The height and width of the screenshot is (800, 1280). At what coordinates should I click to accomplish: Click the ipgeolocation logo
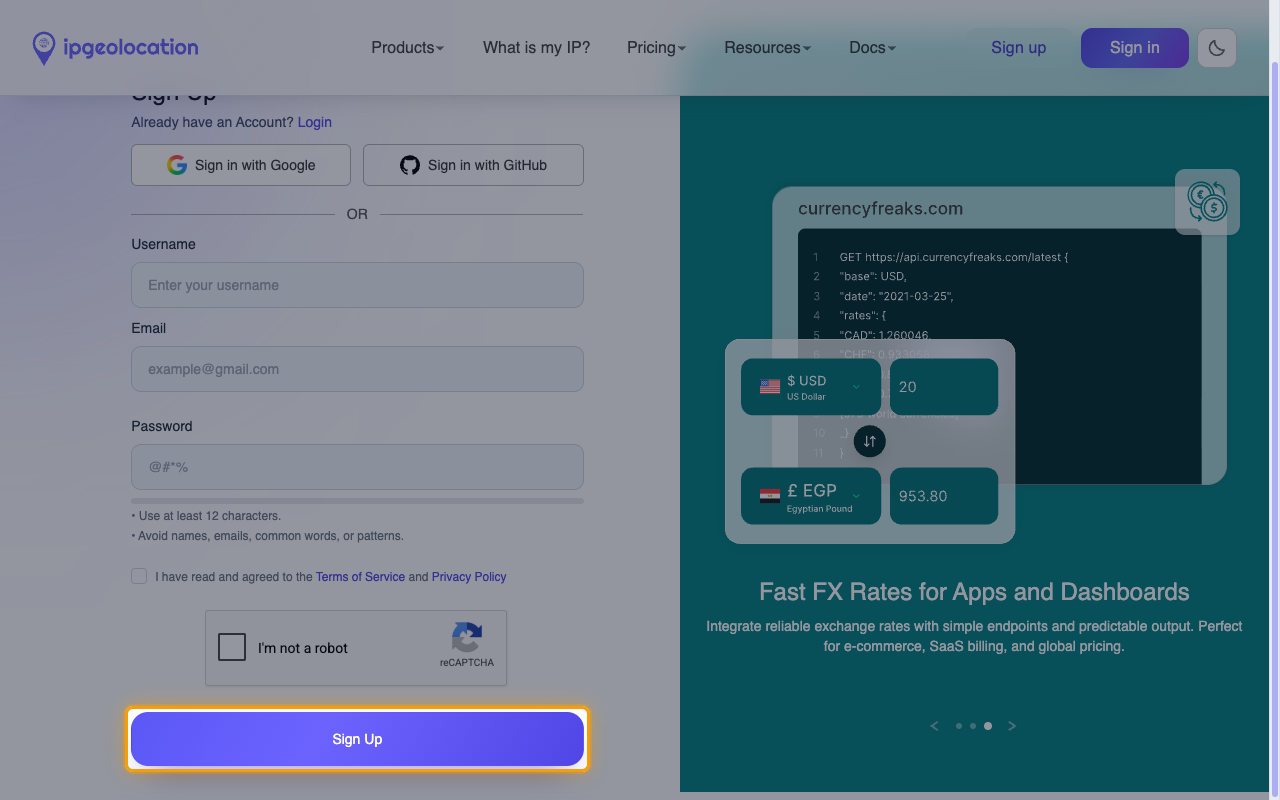point(115,47)
